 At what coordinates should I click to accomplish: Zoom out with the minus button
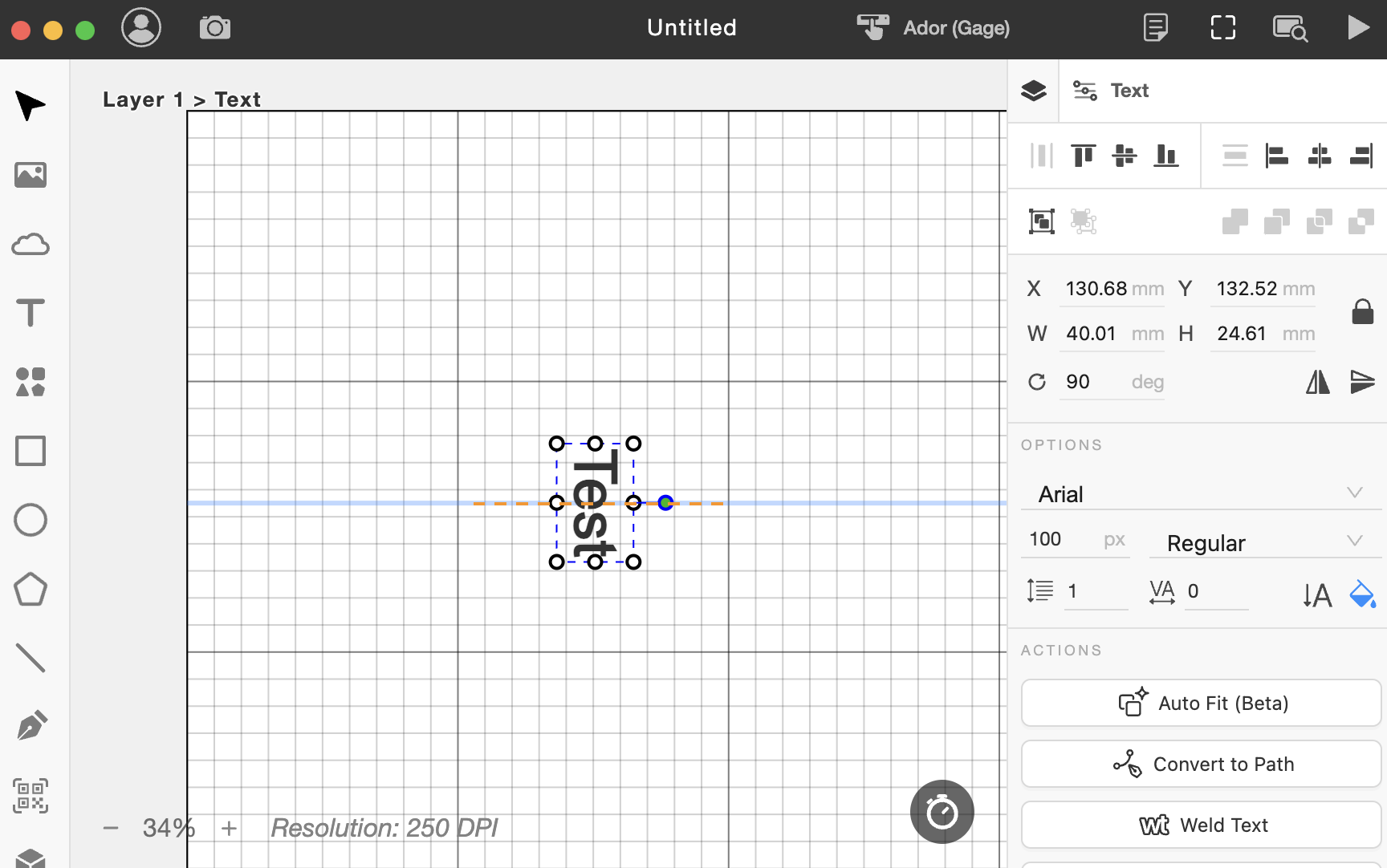pos(111,828)
